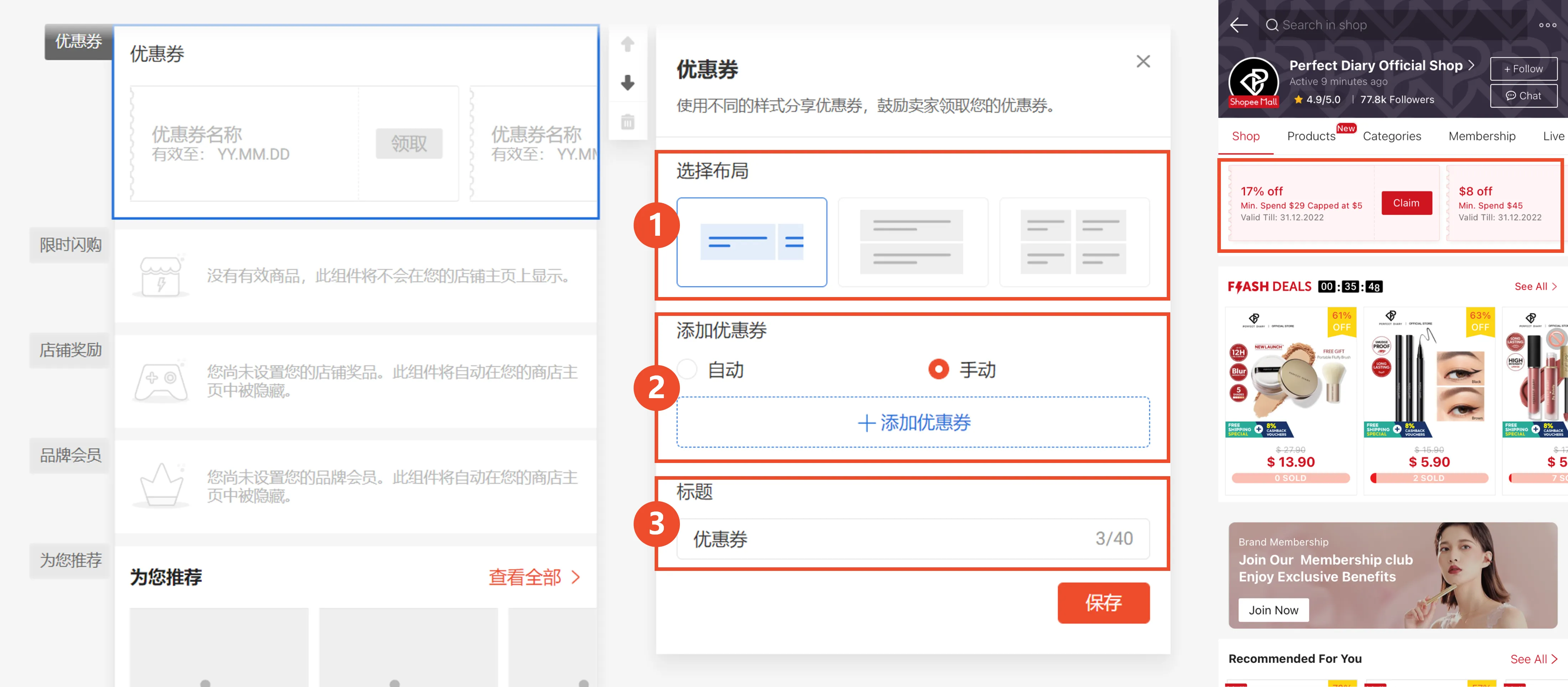Expand See All under Recommended For You
The width and height of the screenshot is (1568, 687).
(1533, 659)
